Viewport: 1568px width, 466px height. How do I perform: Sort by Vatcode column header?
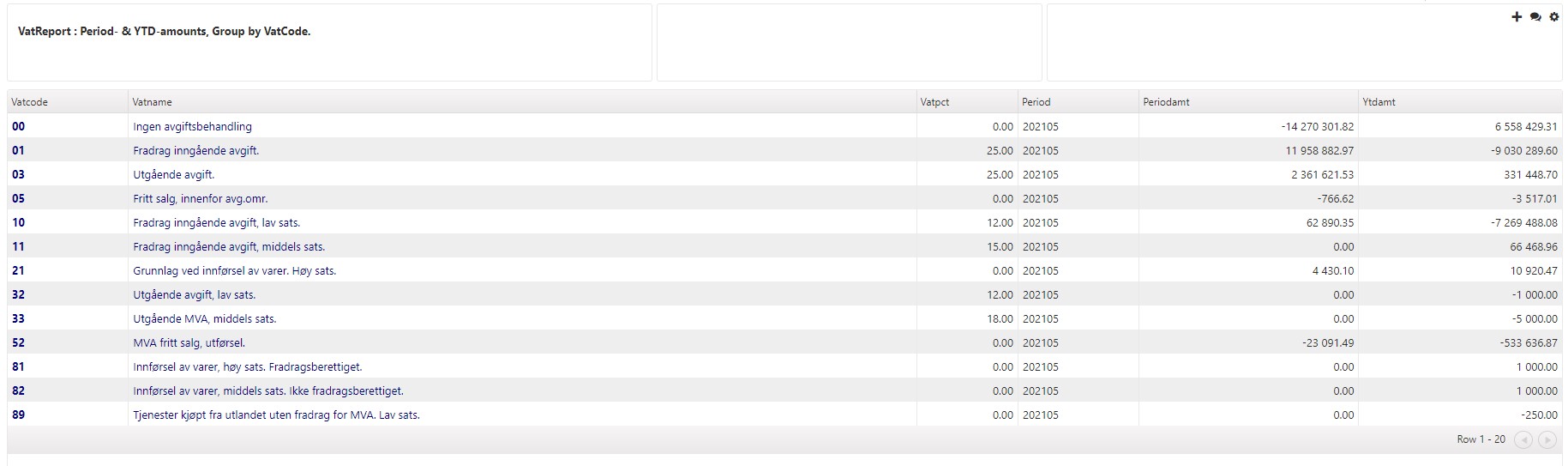[x=30, y=102]
